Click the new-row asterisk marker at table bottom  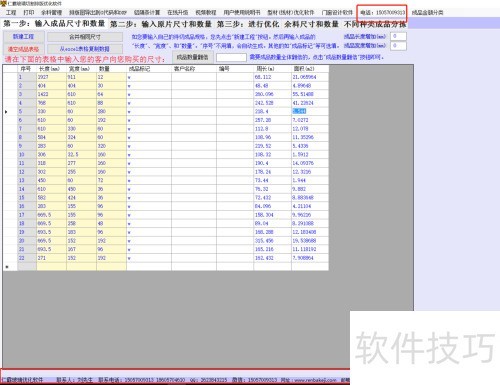(6, 267)
